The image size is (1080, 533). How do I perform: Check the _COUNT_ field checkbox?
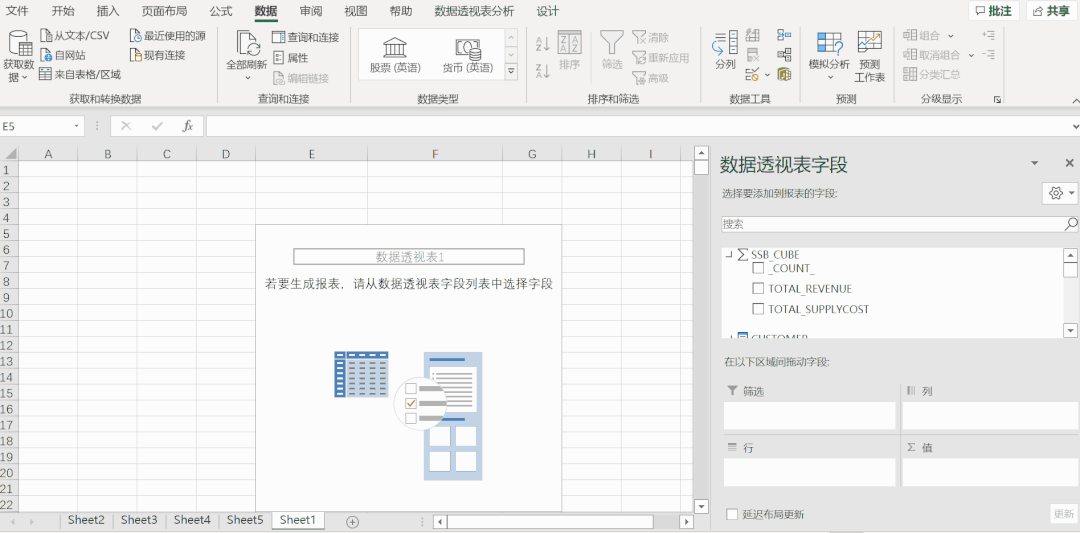(x=758, y=269)
